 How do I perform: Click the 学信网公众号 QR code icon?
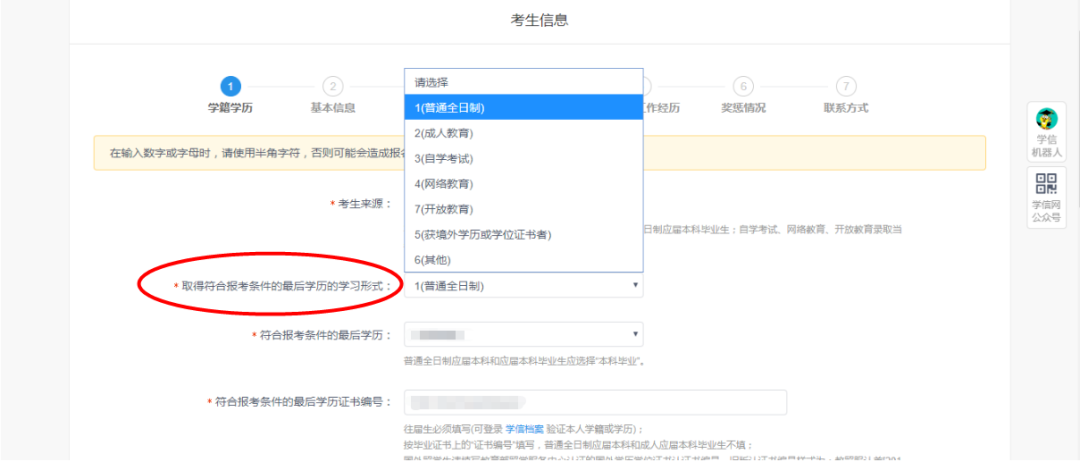click(1046, 185)
